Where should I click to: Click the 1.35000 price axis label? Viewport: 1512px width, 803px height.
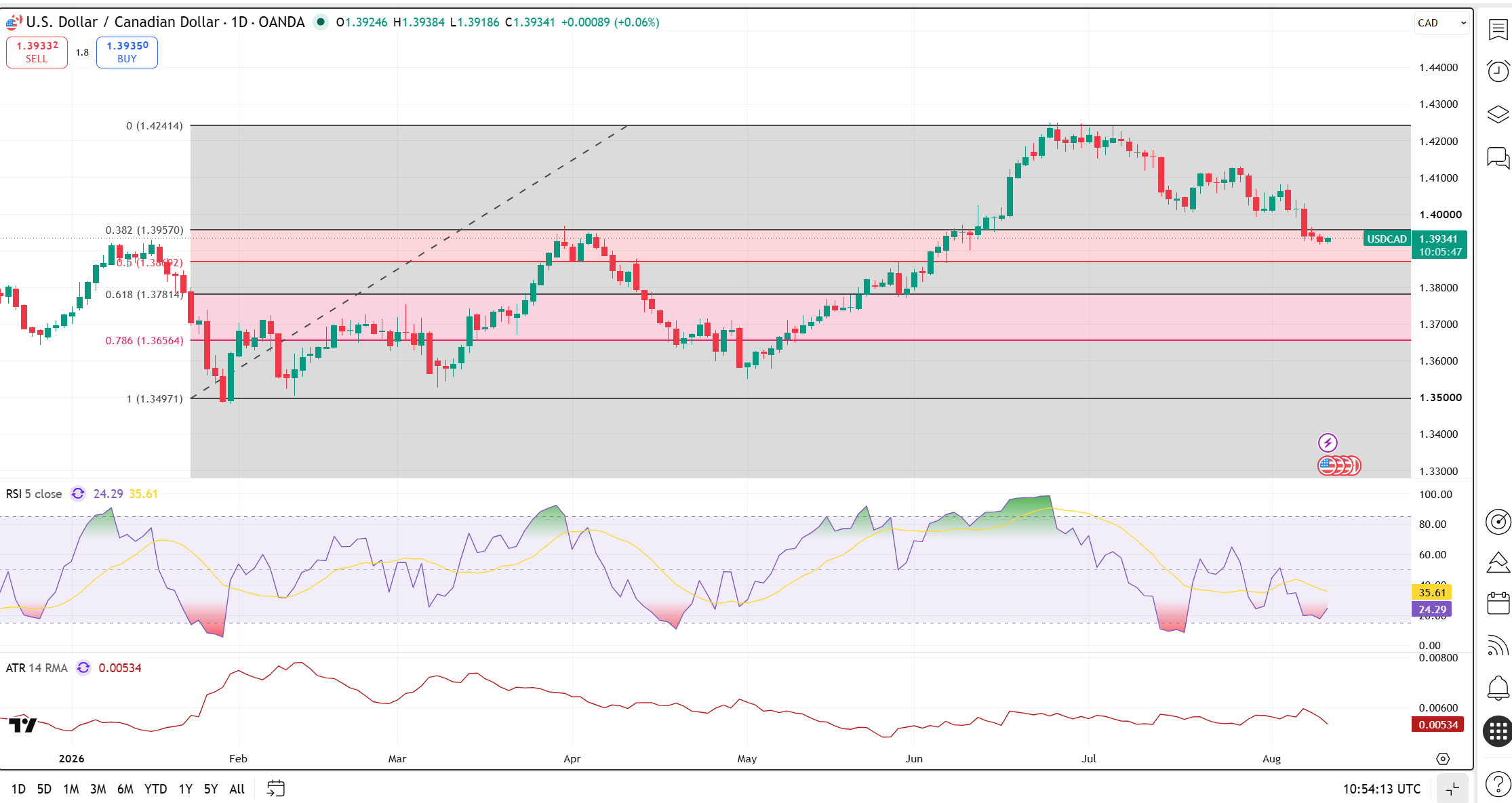click(x=1440, y=398)
